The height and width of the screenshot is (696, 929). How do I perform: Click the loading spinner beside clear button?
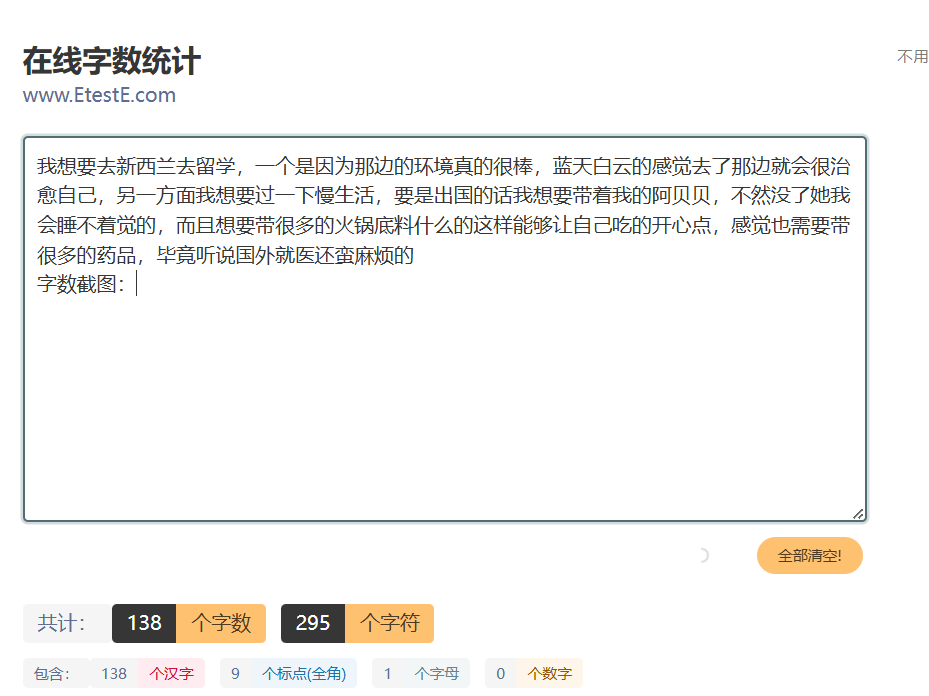click(x=702, y=556)
